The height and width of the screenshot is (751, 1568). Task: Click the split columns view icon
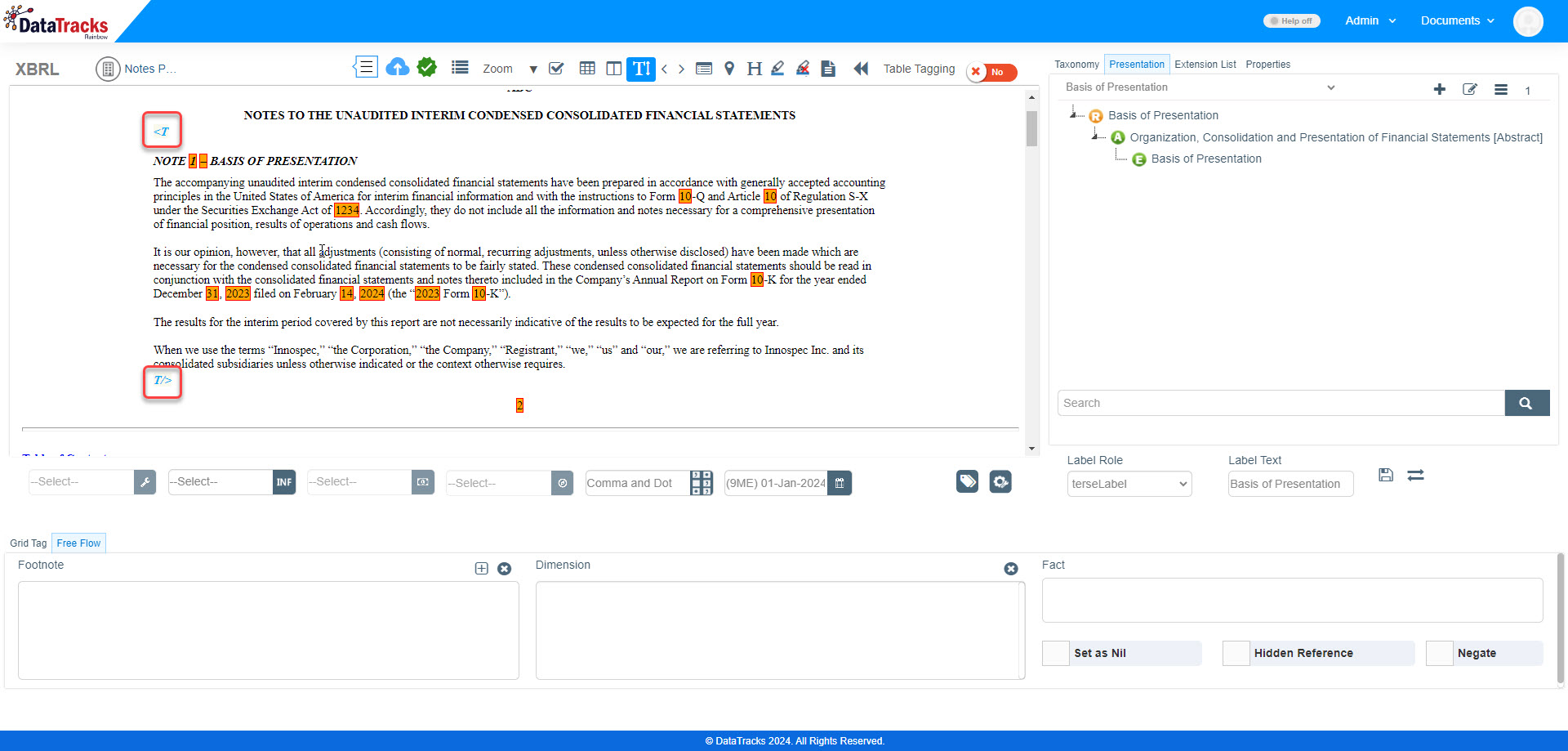click(614, 69)
